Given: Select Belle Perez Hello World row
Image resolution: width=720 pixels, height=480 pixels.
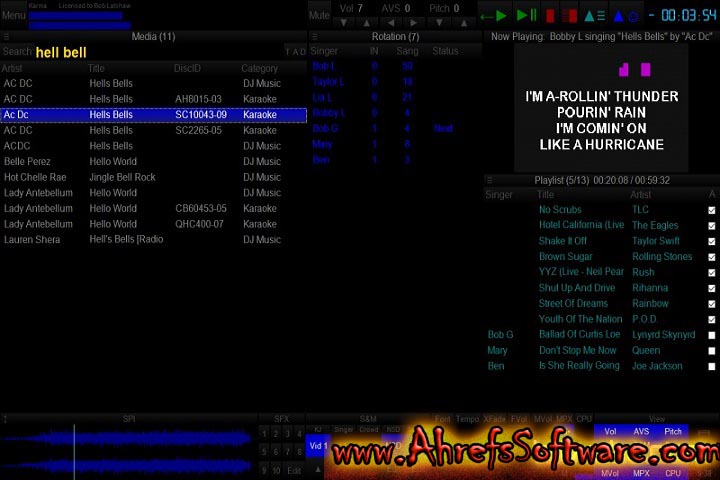Looking at the screenshot, I should click(153, 161).
